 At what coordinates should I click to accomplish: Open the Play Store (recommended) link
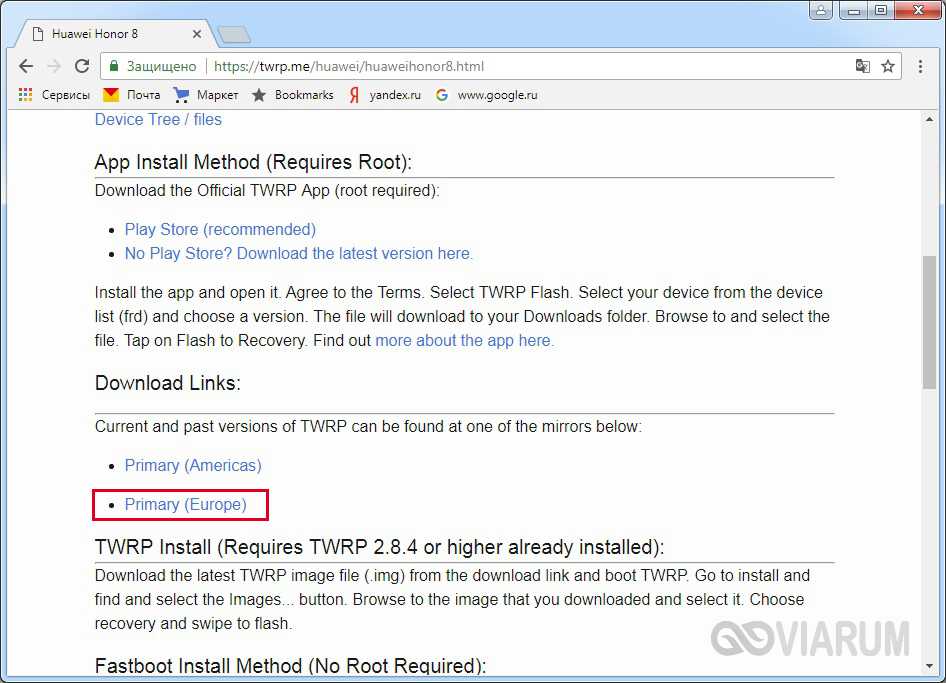(220, 230)
